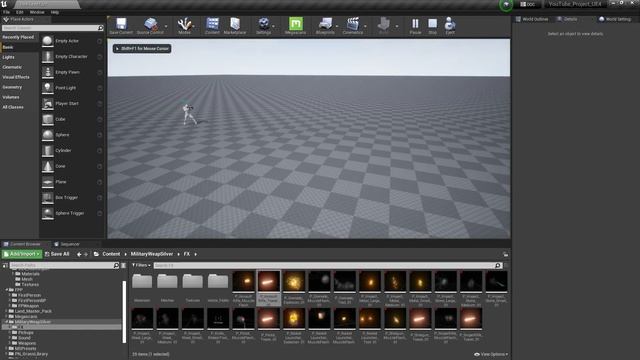
Task: Select the Cylinder shape icon
Action: (x=48, y=151)
